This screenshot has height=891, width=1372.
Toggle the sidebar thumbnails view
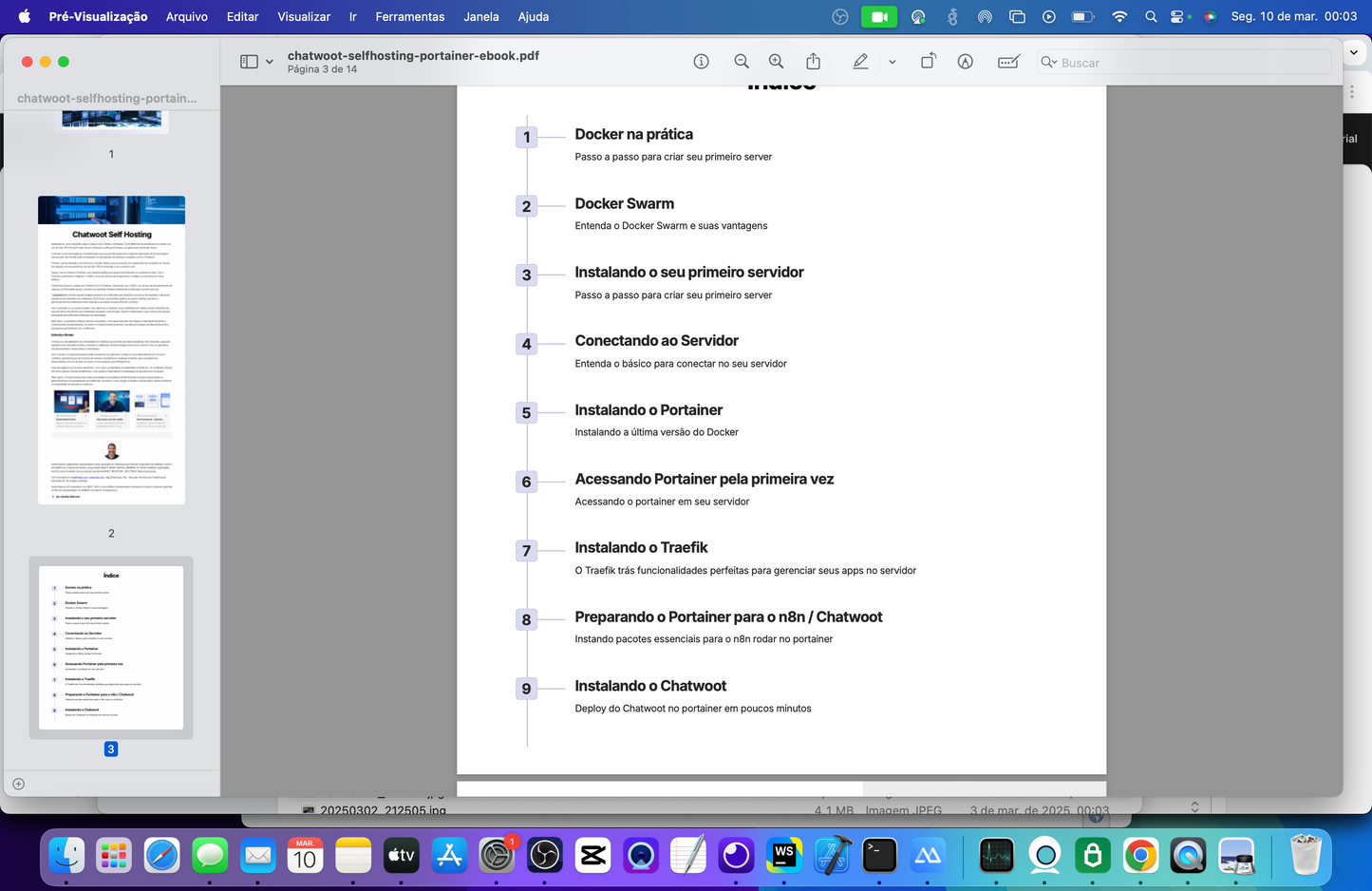tap(248, 61)
